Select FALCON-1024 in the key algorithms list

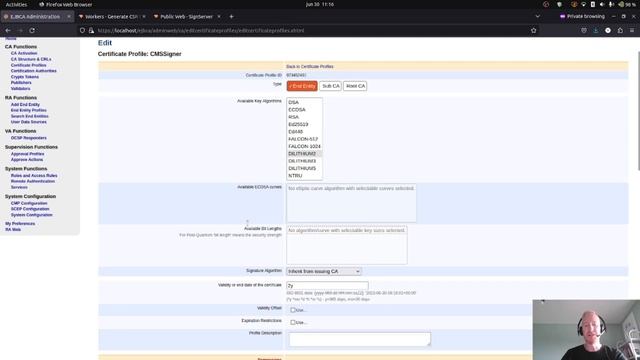point(304,147)
